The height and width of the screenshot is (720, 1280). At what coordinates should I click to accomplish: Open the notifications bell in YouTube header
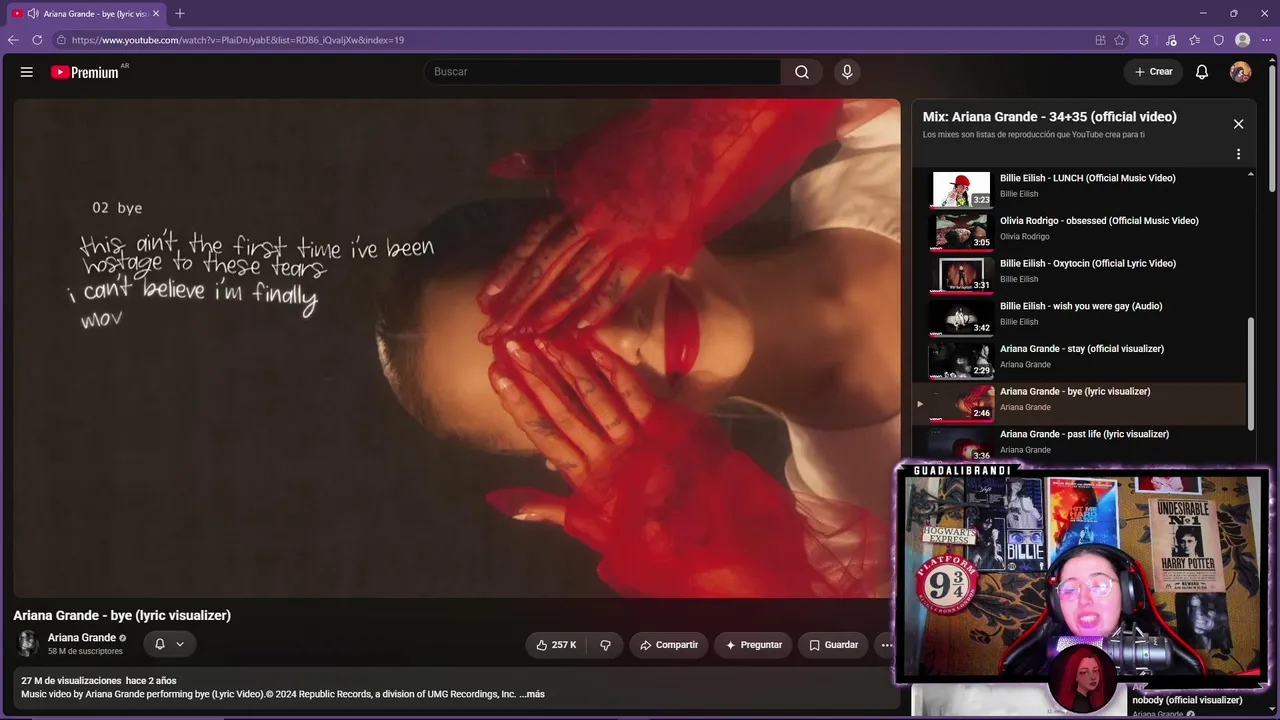(x=1202, y=72)
